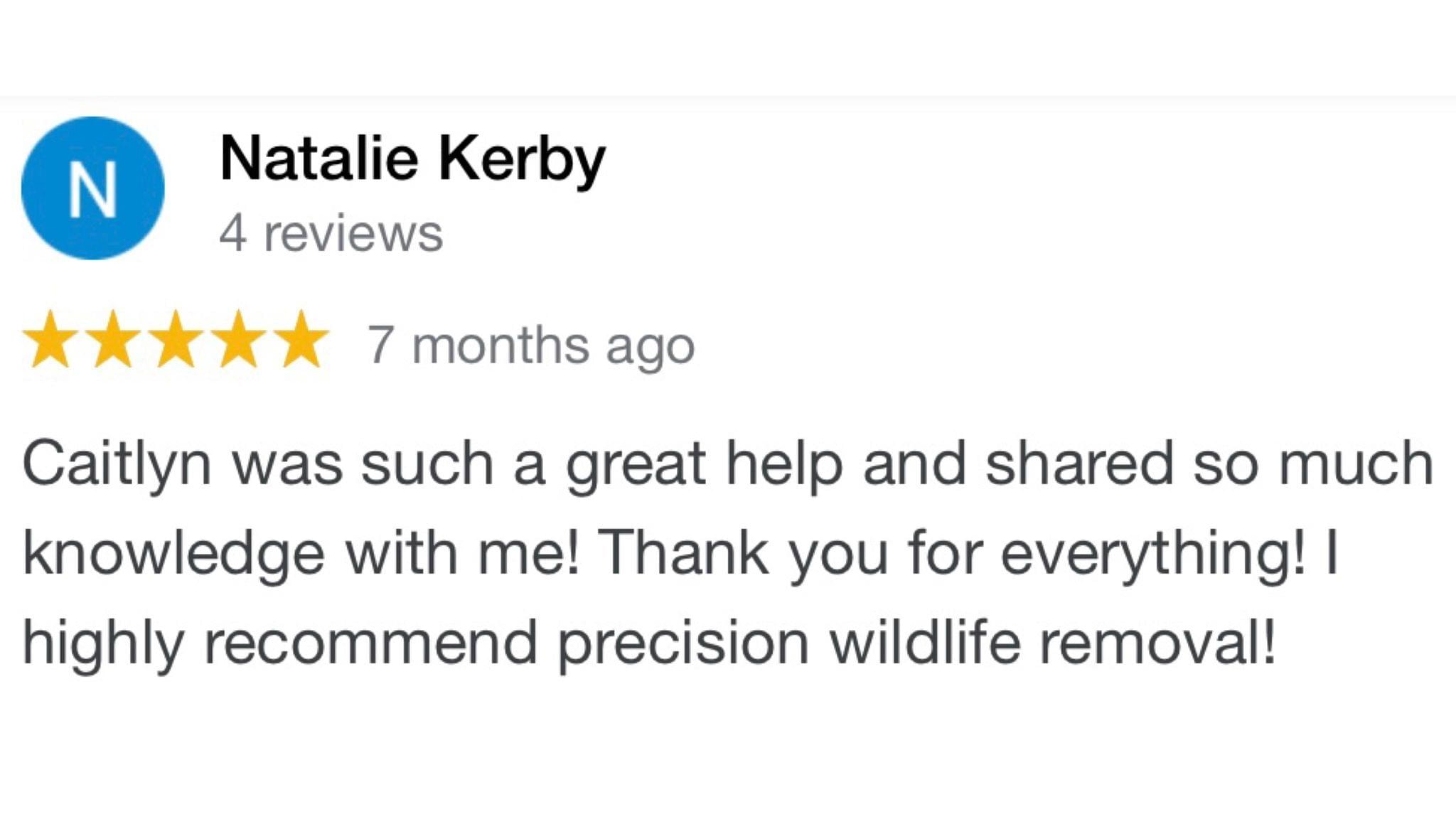Click the "precision wildlife removal!" phrase
The image size is (1456, 819).
click(x=917, y=643)
